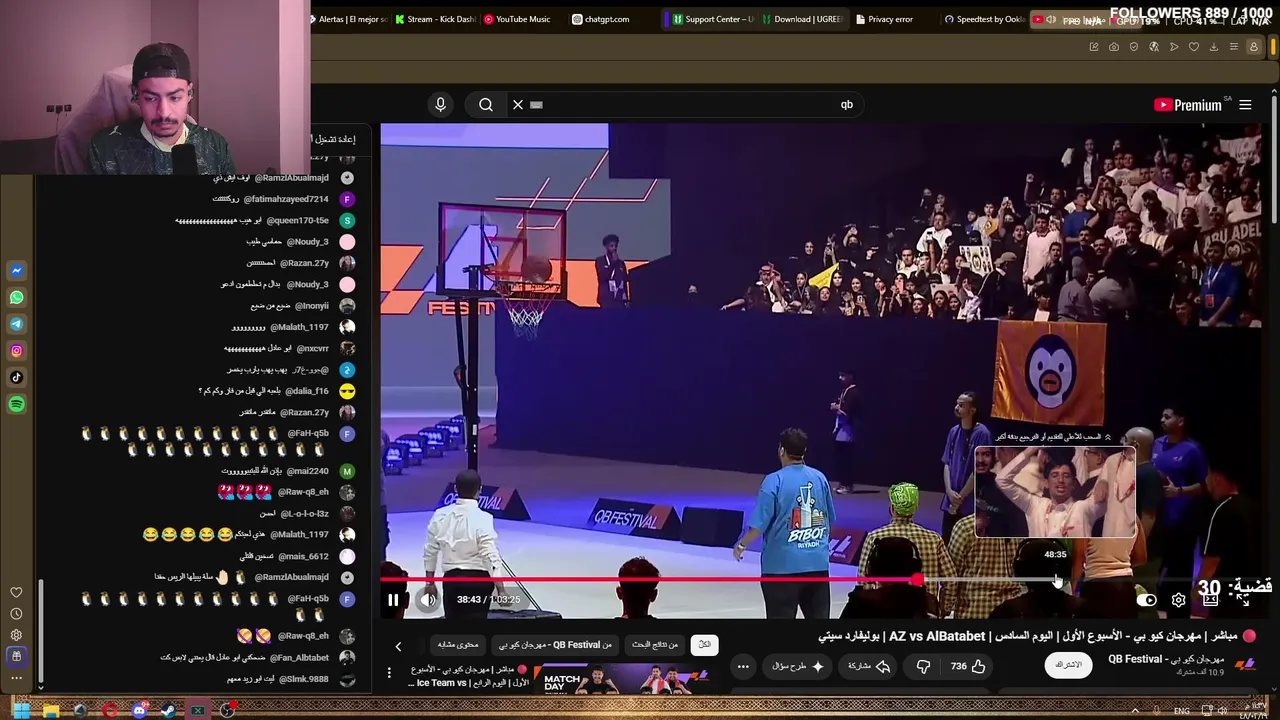Select the 'From QB Festival' filter chip
Viewport: 1280px width, 720px height.
pos(555,645)
